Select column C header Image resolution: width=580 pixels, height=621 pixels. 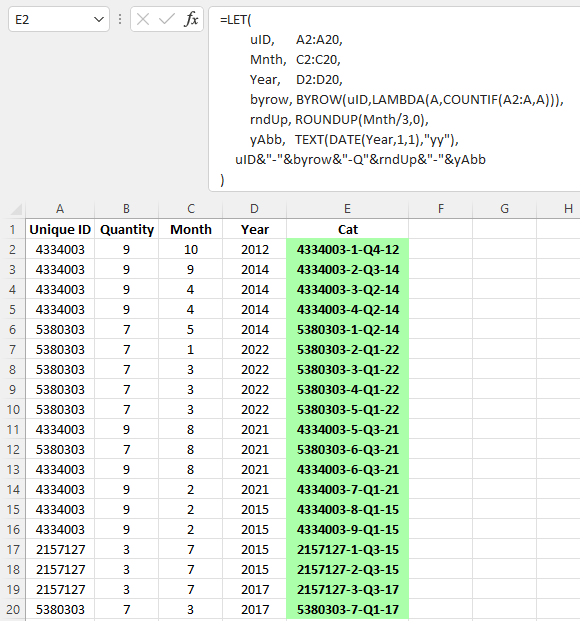(191, 209)
